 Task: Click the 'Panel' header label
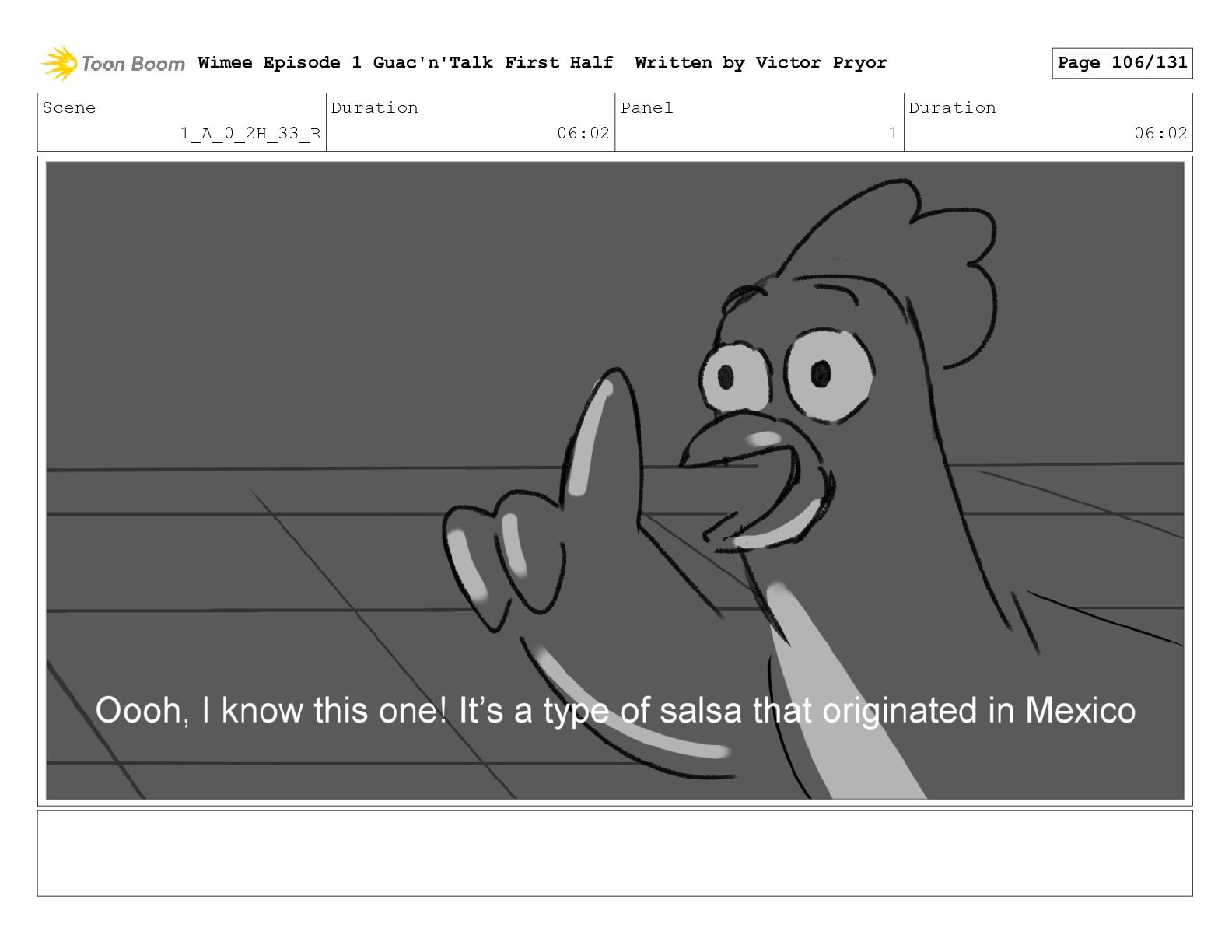(x=646, y=108)
